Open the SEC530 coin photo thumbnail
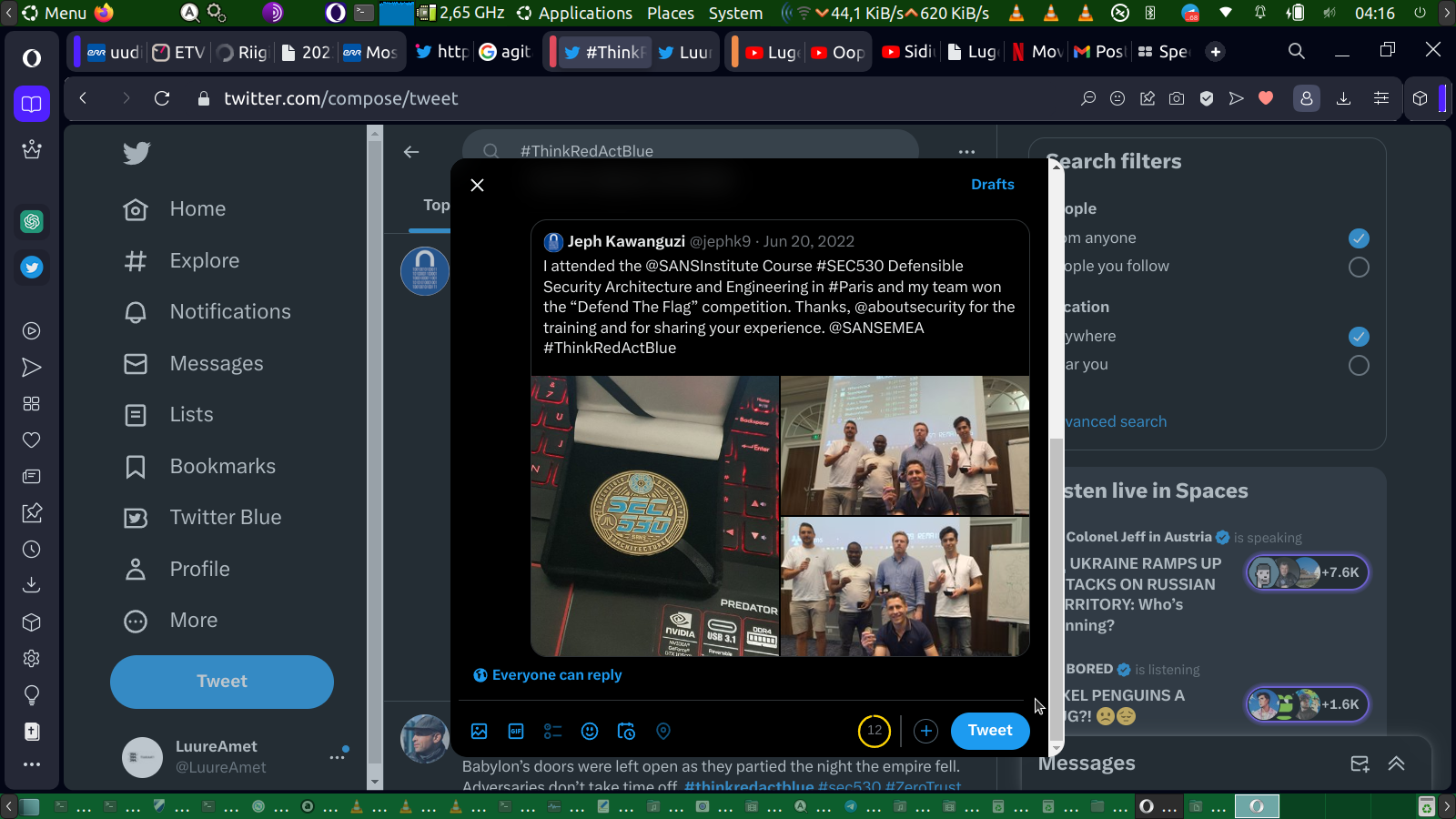Image resolution: width=1456 pixels, height=819 pixels. pos(654,516)
